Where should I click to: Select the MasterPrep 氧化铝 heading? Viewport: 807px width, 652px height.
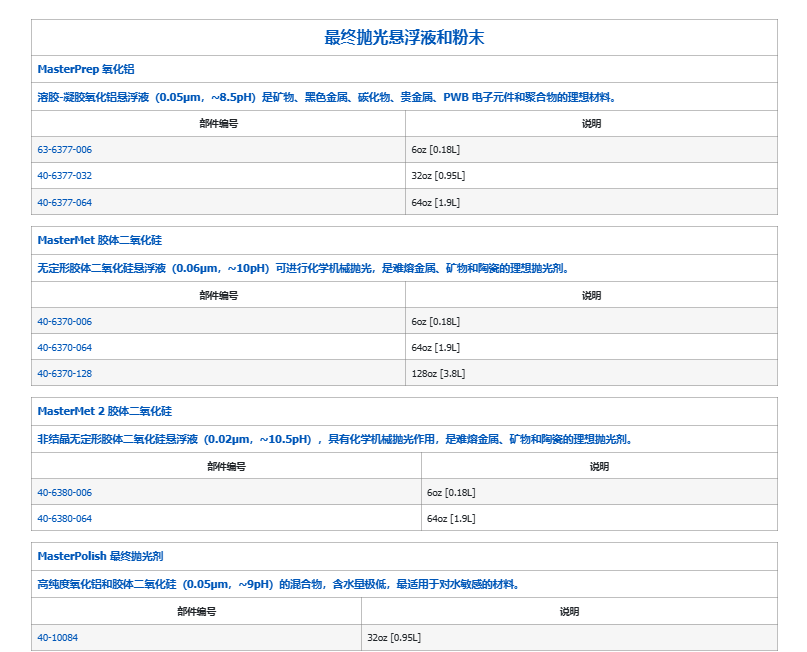tap(86, 69)
